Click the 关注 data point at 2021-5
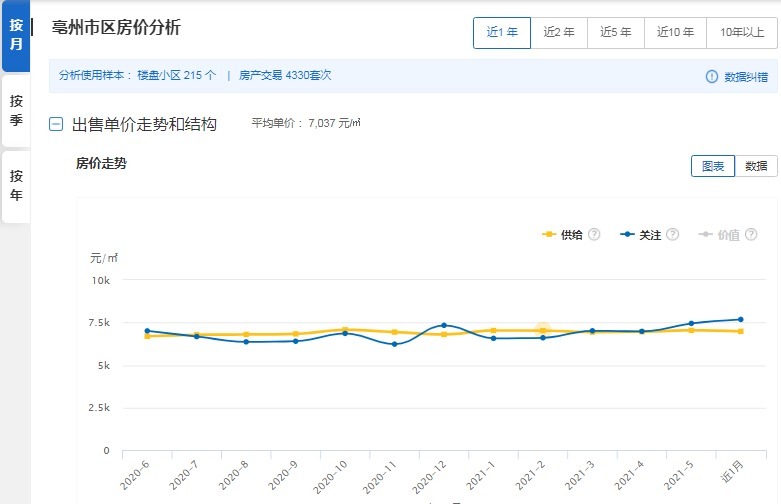This screenshot has height=504, width=781. coord(691,323)
